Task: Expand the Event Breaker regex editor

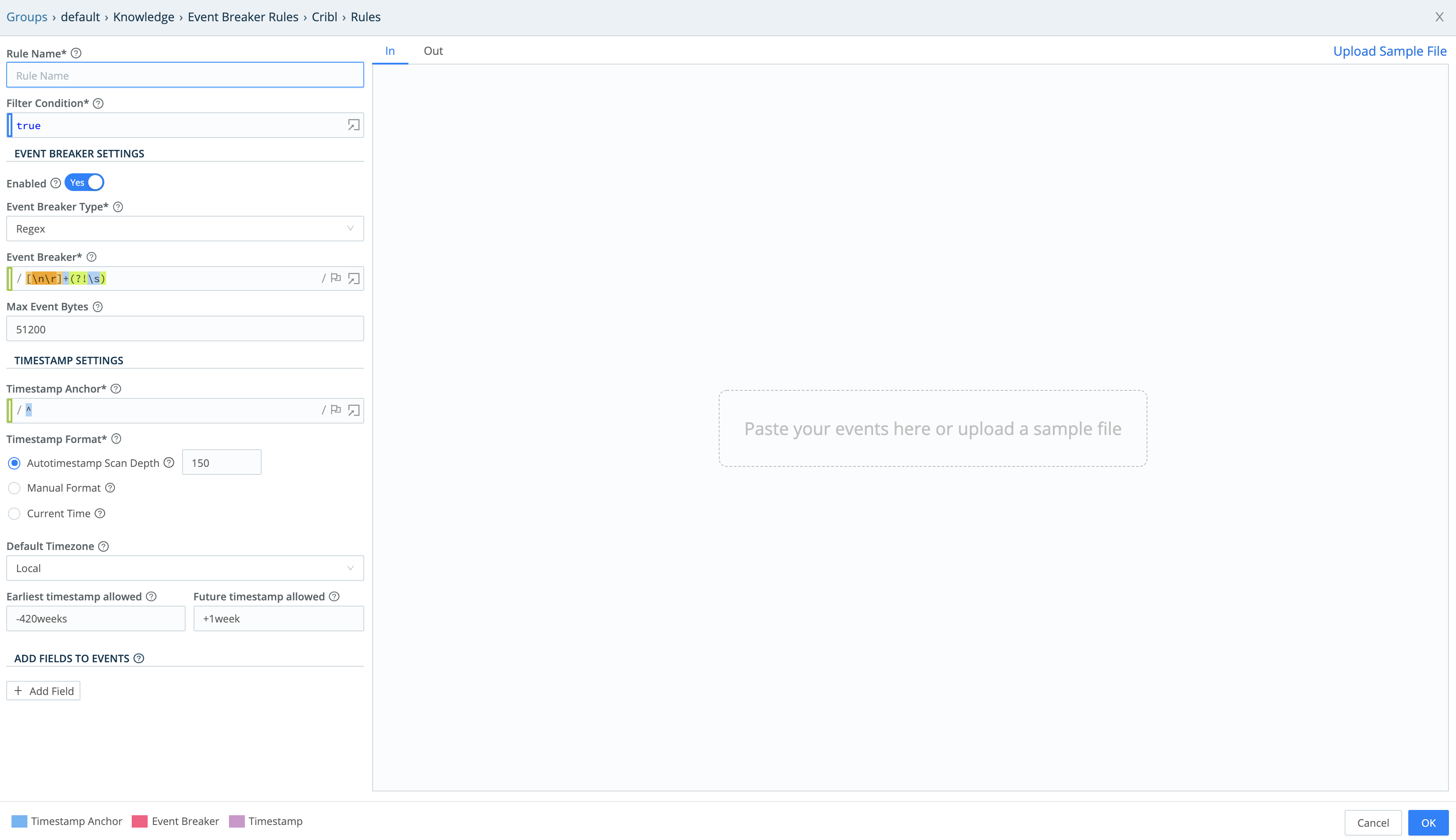Action: (354, 279)
